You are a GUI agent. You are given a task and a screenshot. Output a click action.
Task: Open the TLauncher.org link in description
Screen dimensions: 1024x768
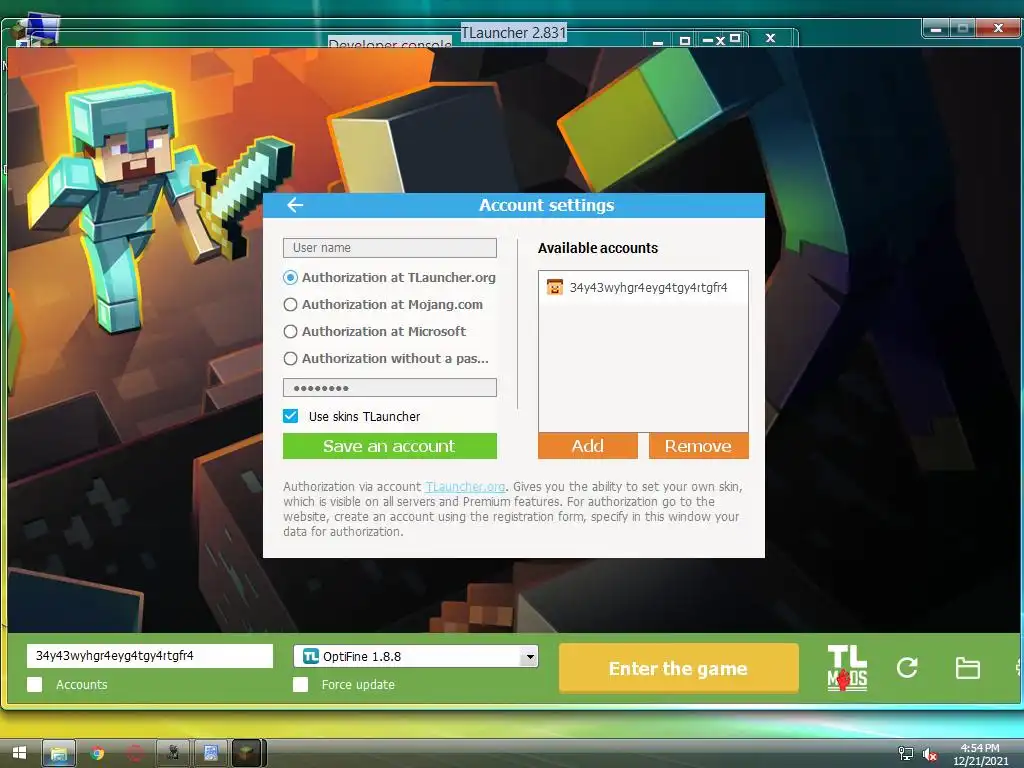pos(465,487)
